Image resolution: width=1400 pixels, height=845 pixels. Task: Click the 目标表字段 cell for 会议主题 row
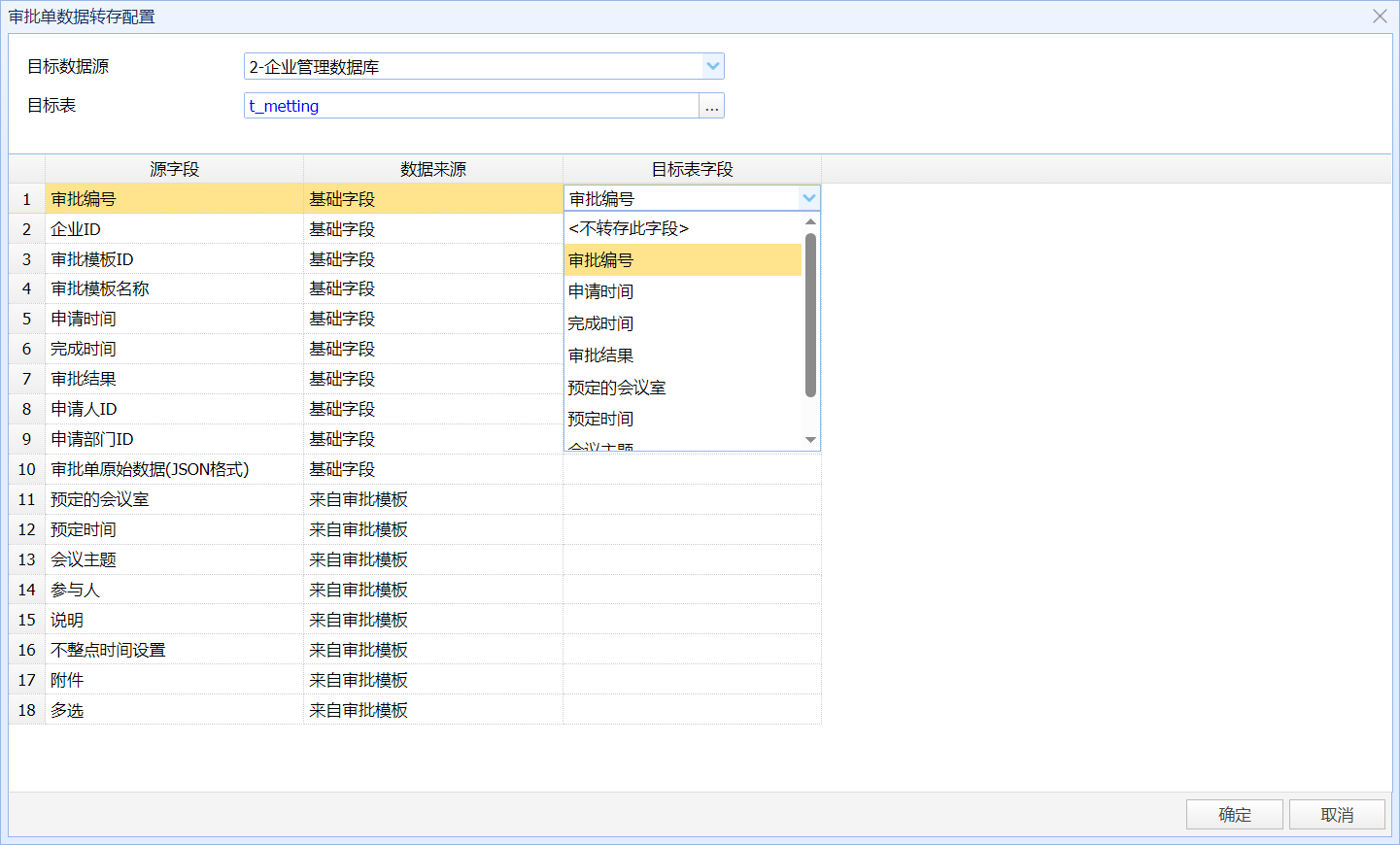tap(692, 559)
